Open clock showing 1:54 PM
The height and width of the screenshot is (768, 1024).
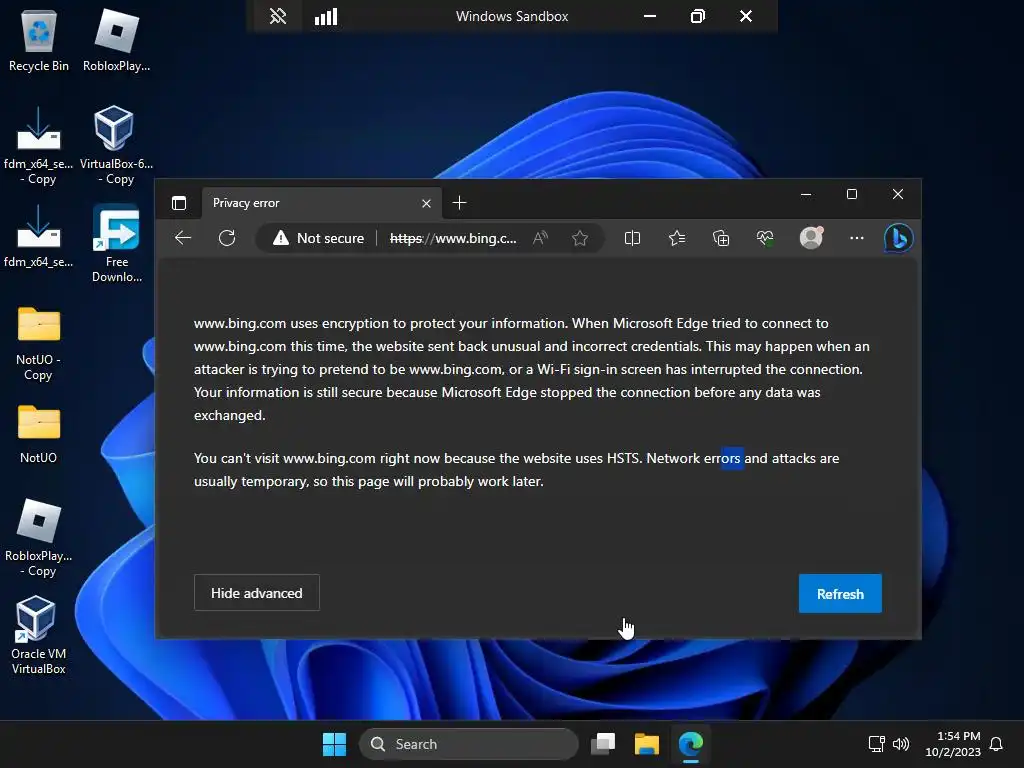(953, 744)
